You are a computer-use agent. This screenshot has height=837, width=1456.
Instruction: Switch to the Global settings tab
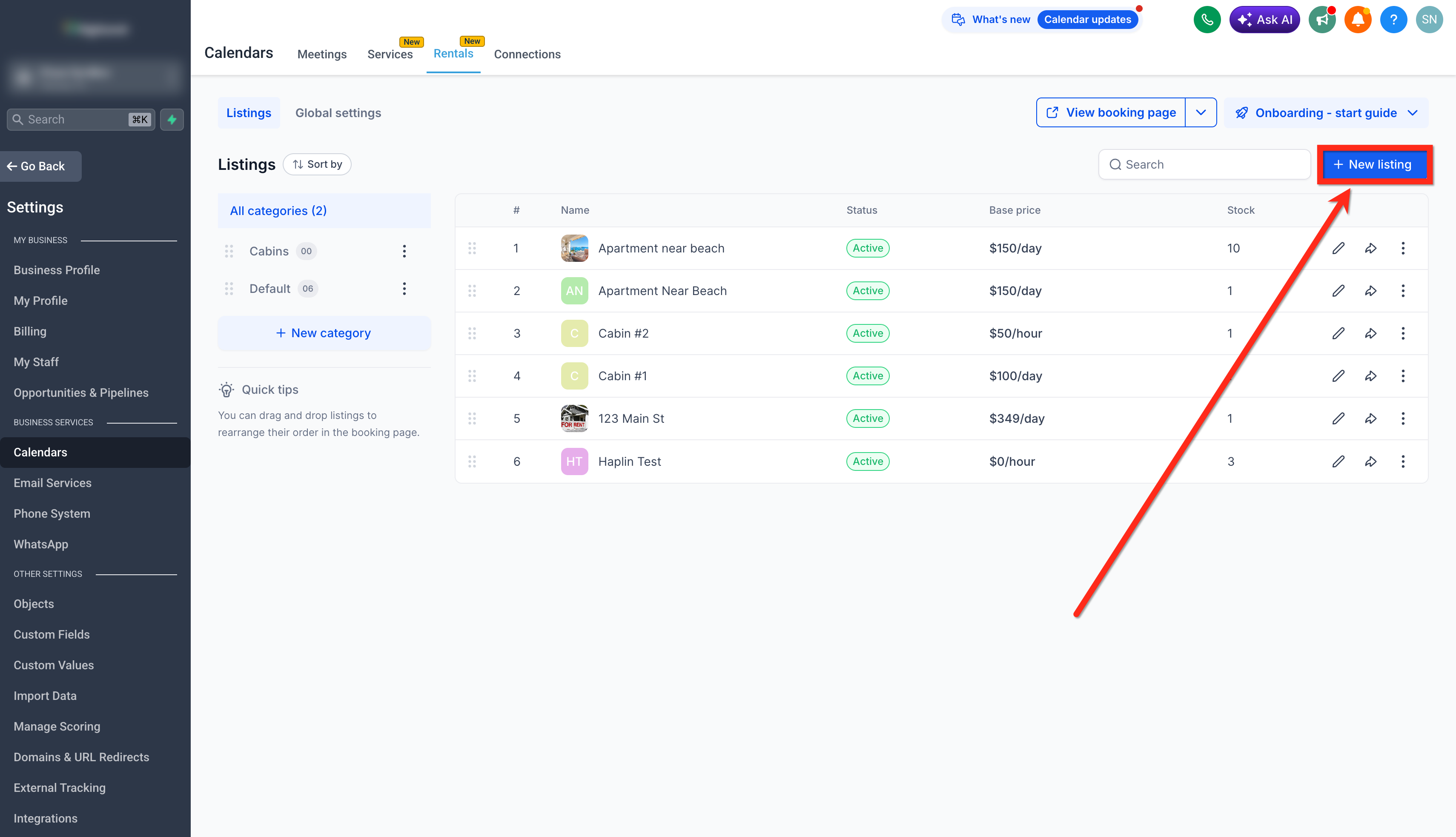338,113
